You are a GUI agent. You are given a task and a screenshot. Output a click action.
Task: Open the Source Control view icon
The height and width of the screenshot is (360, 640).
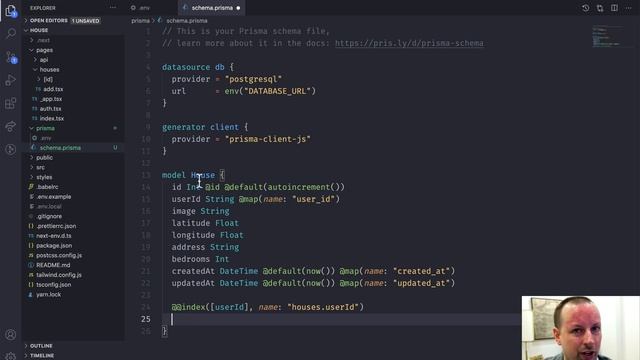[11, 57]
